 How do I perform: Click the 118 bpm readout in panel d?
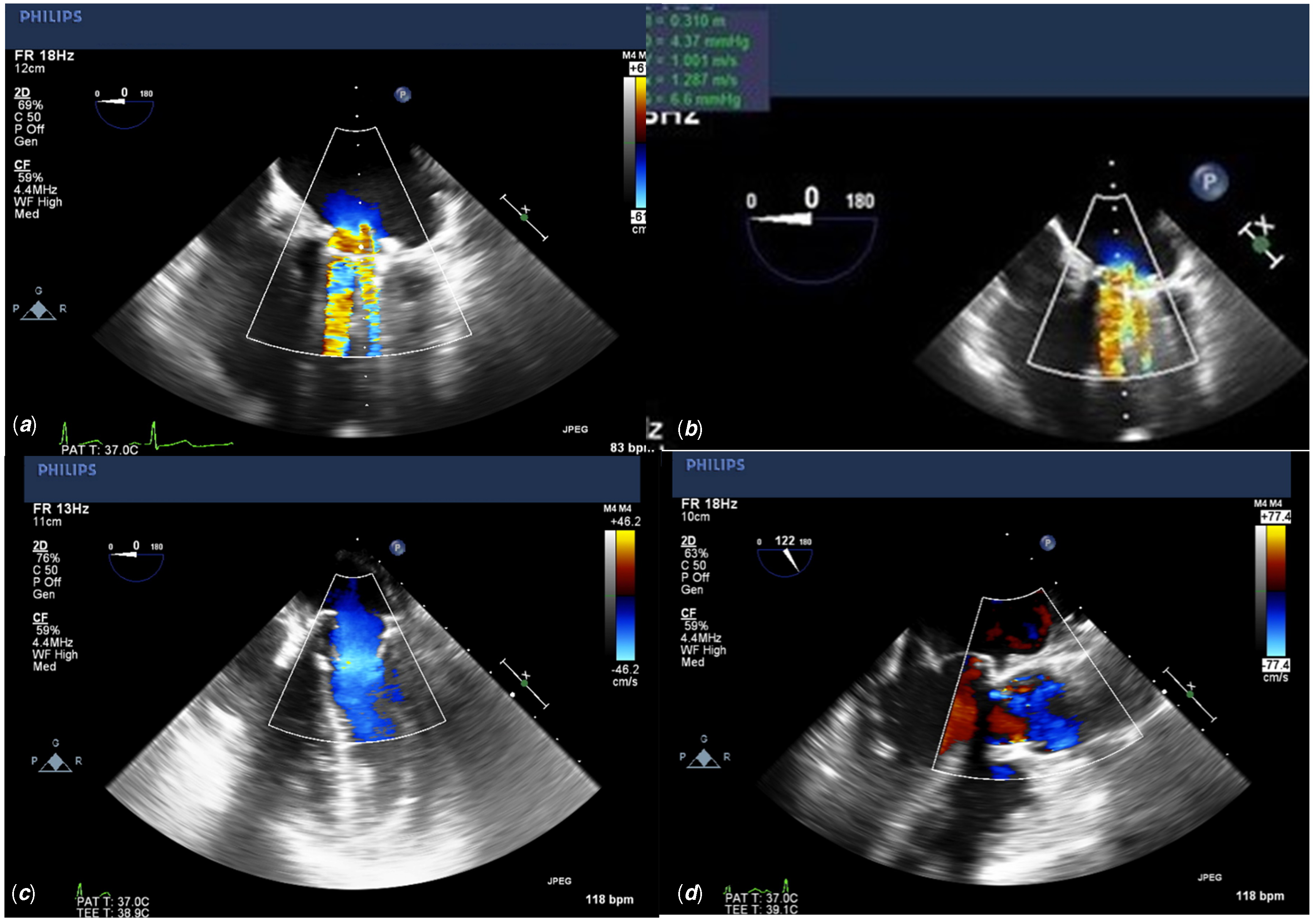1260,896
